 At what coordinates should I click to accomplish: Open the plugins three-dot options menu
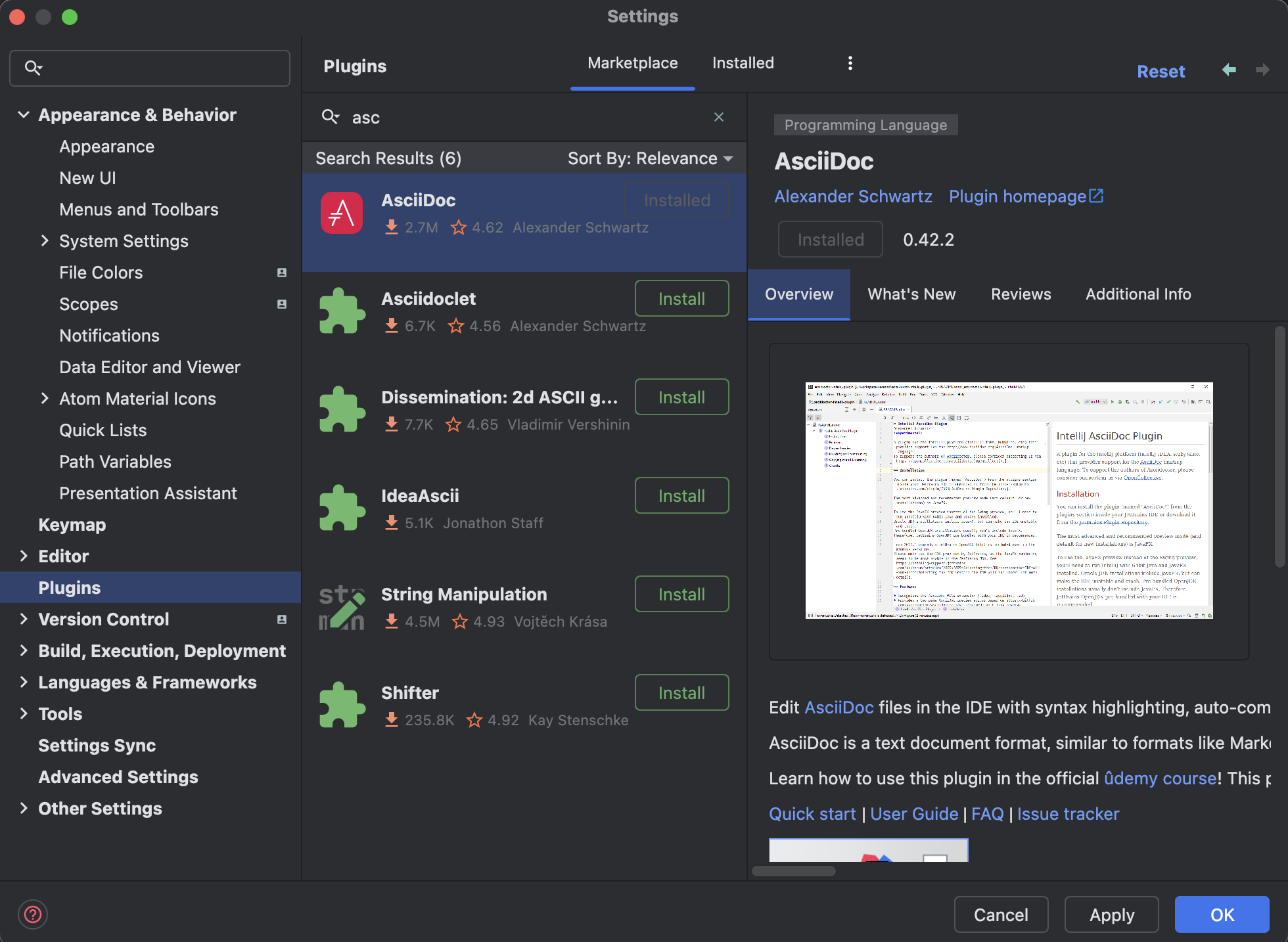[x=850, y=63]
